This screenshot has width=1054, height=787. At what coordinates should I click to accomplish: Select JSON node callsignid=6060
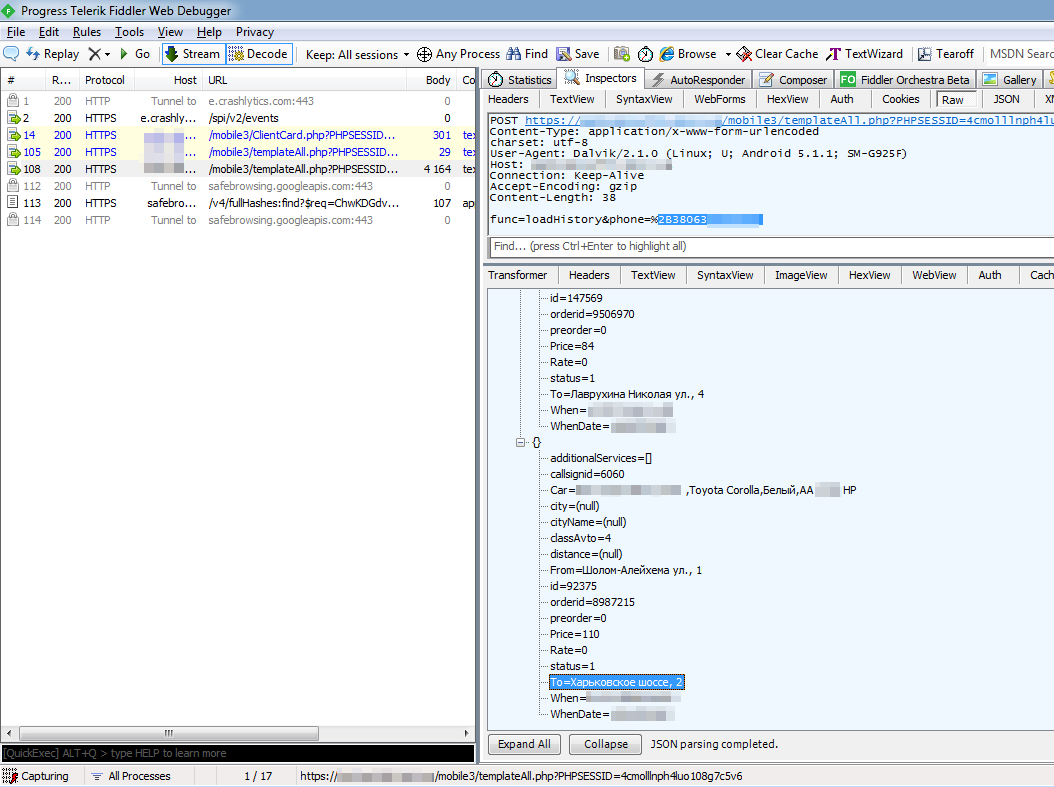pos(587,474)
